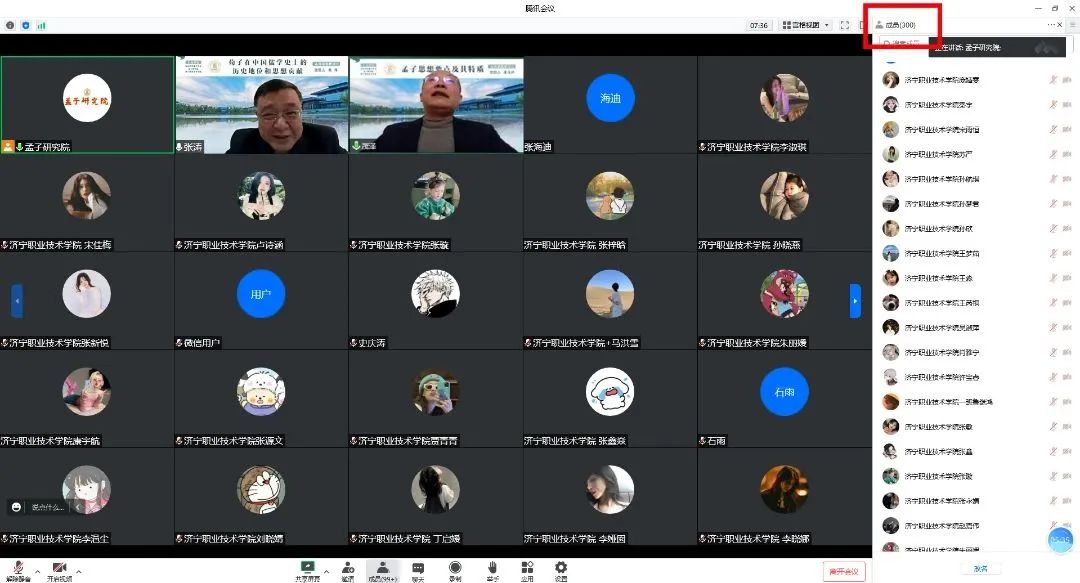Open the Settings gear icon
Viewport: 1080px width, 583px height.
click(561, 568)
